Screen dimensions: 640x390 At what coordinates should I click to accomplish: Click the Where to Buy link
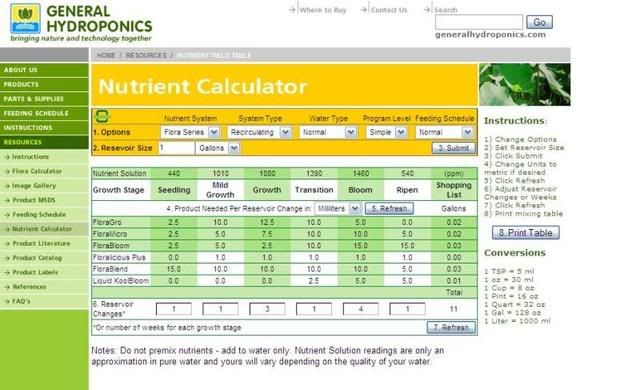tap(323, 10)
